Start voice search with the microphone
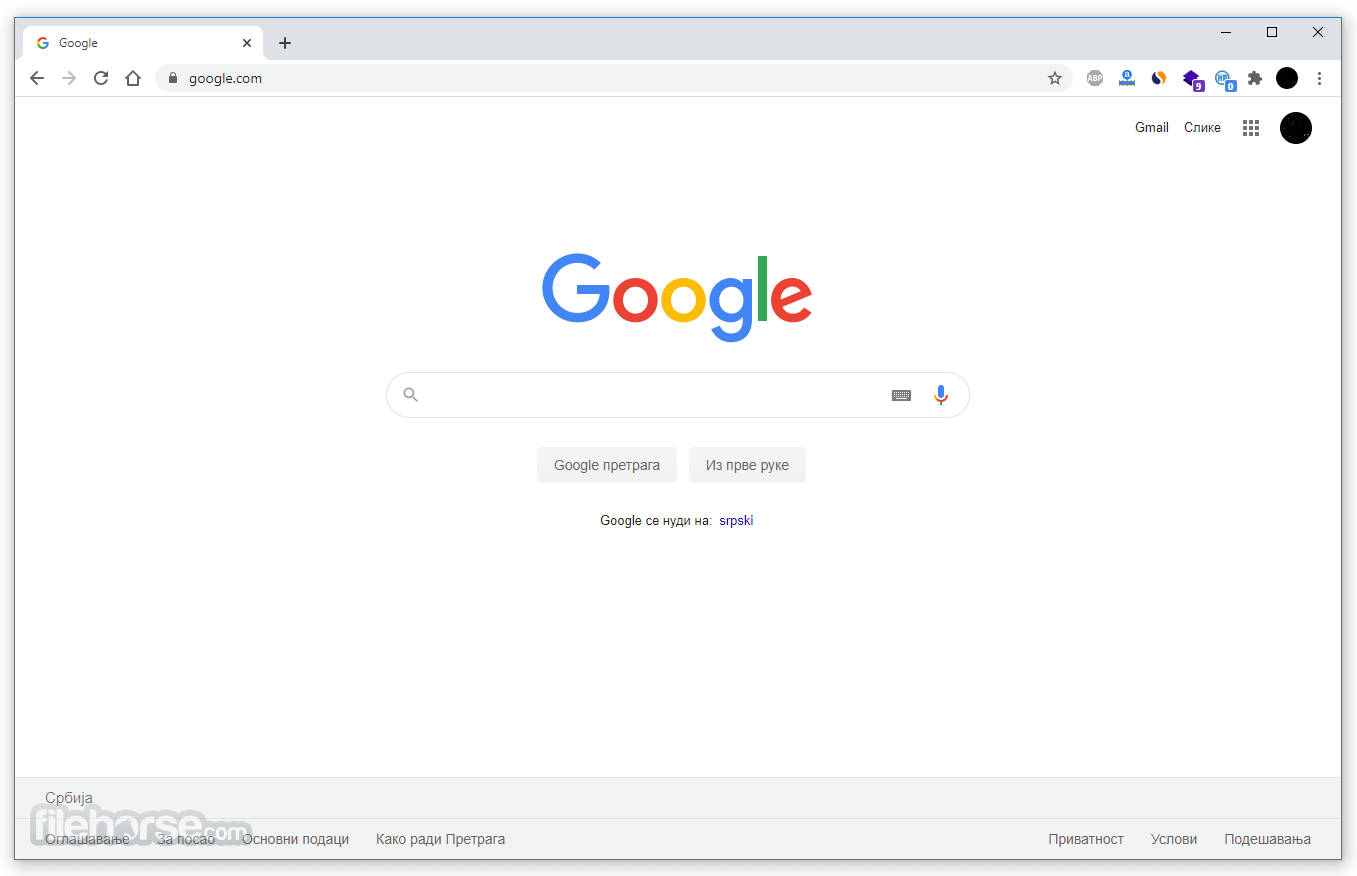The image size is (1357, 876). [940, 395]
